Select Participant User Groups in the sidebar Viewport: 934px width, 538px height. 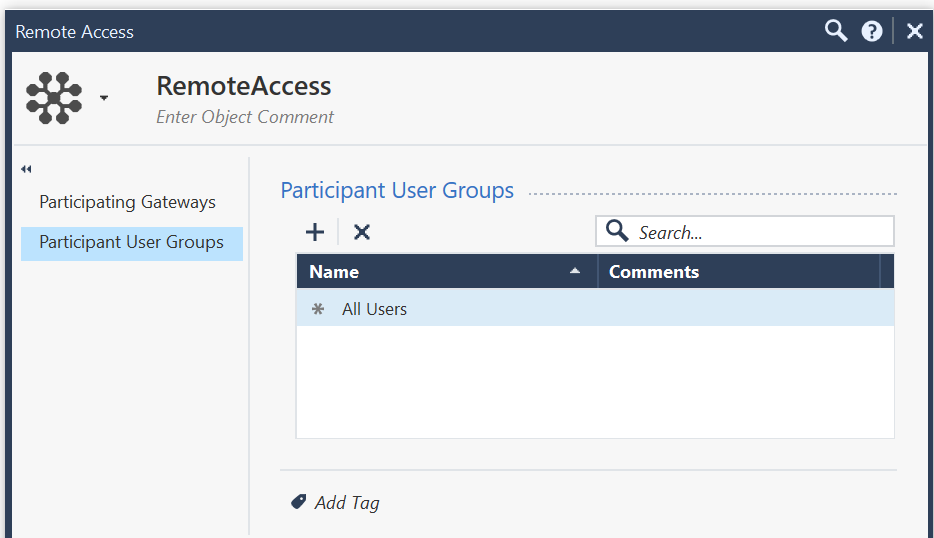point(131,243)
